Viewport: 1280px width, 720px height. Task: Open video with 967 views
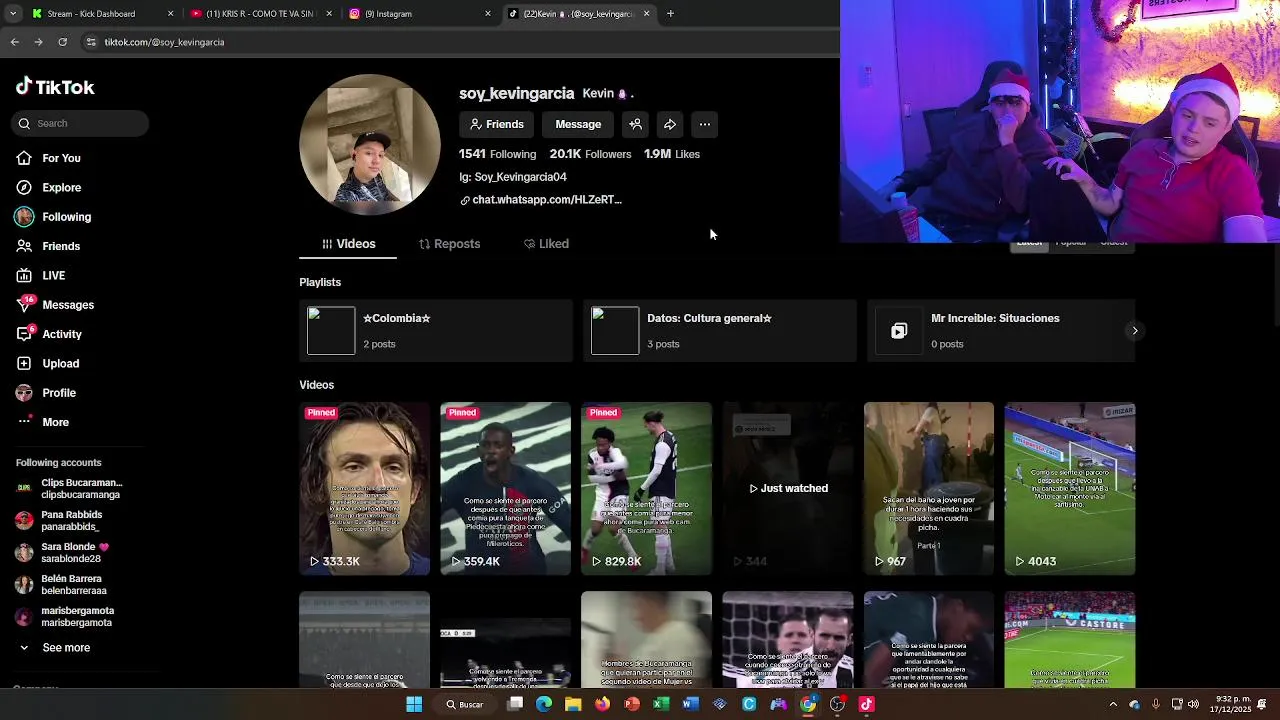[x=929, y=489]
